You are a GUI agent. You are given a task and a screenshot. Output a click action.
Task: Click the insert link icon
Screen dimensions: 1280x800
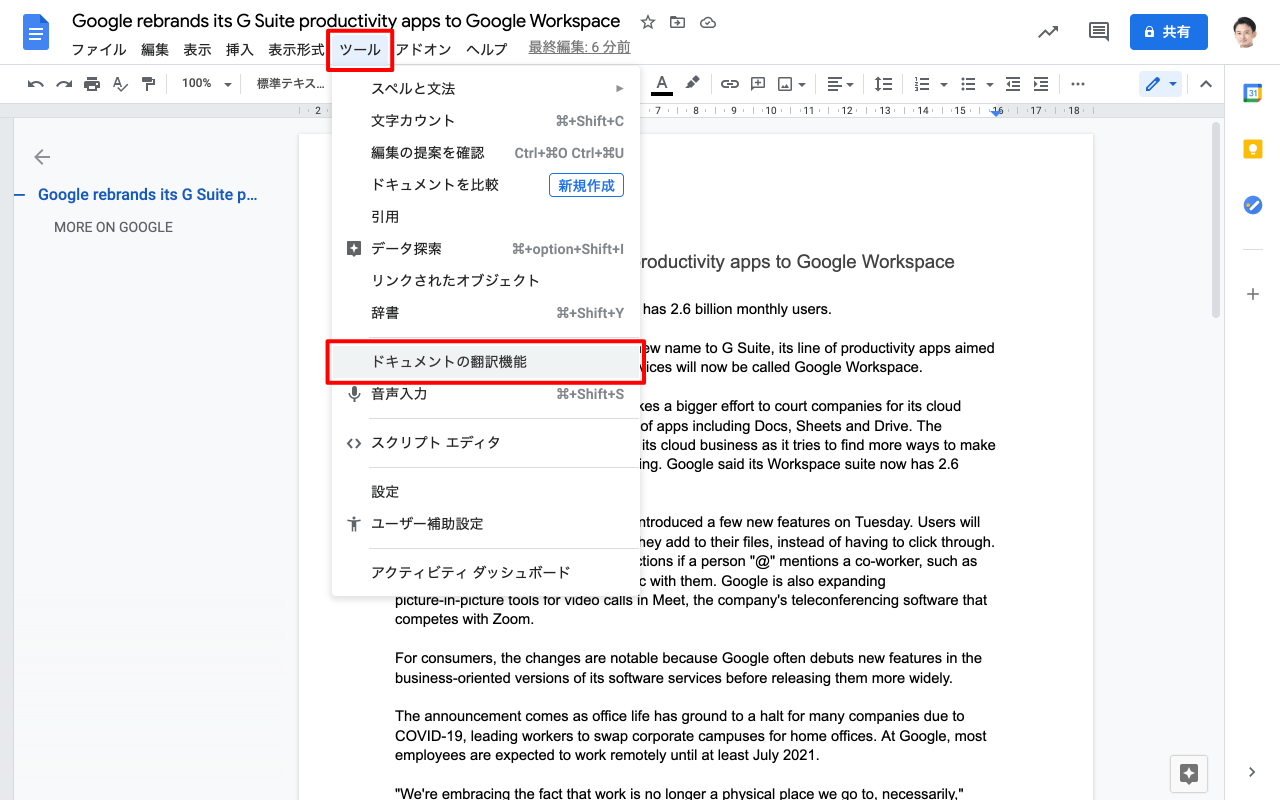(730, 84)
